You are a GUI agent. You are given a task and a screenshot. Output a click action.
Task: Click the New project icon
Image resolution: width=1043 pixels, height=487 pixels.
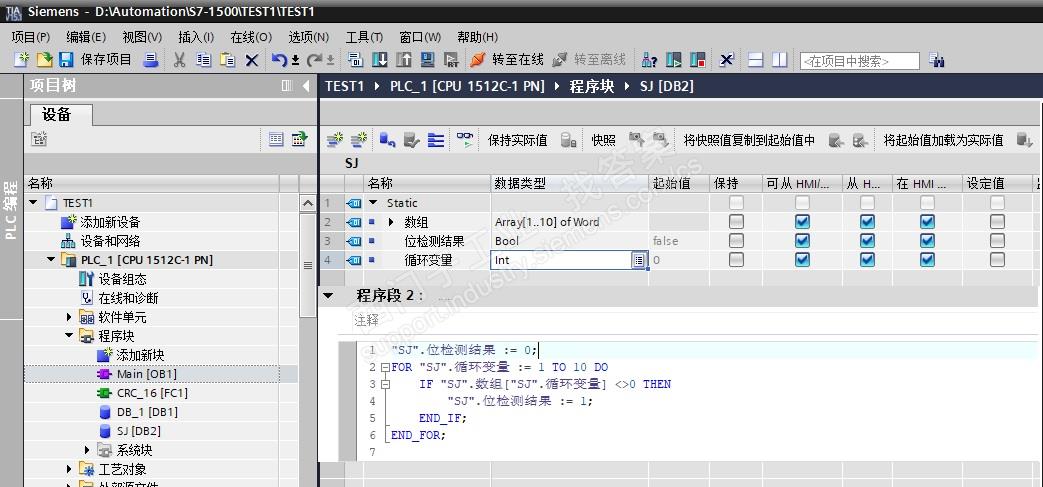(x=22, y=60)
